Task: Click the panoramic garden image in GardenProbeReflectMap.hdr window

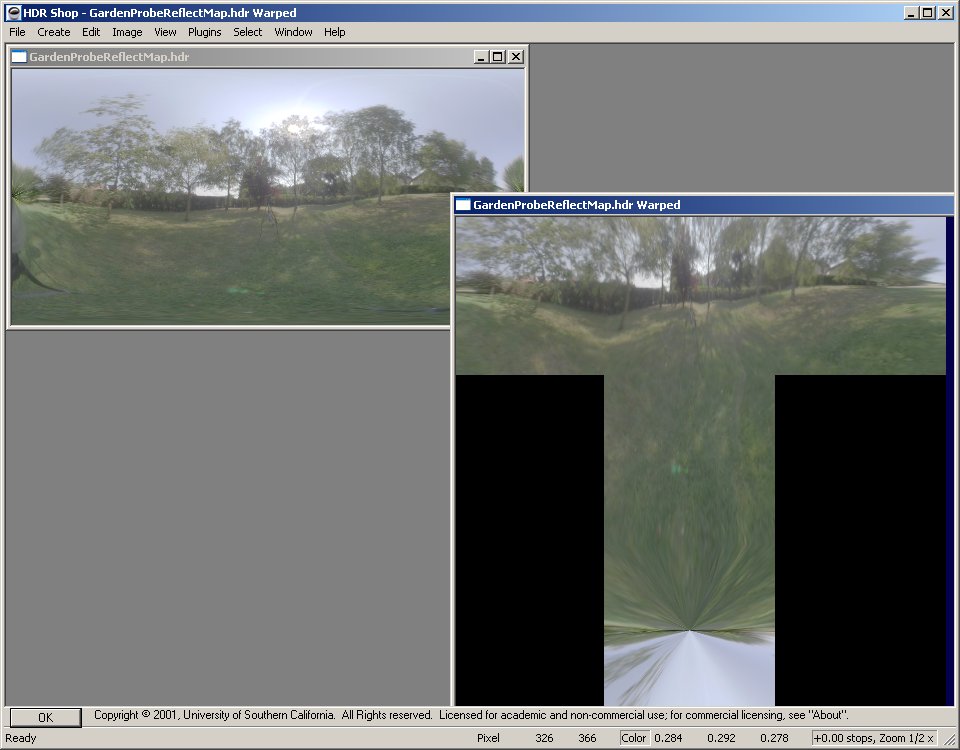Action: pos(268,197)
